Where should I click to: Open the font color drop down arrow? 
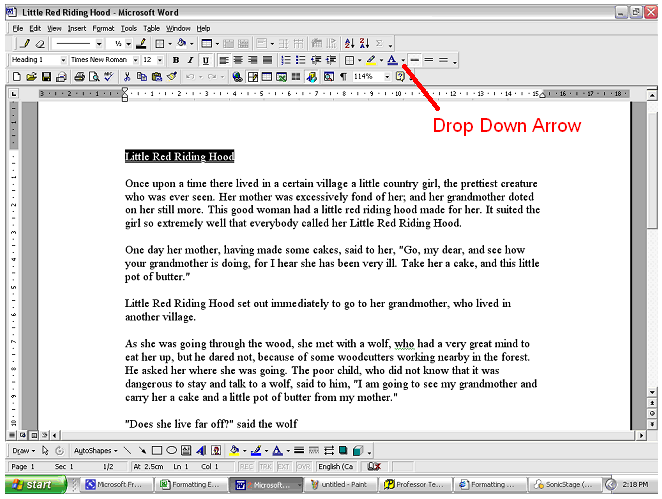pyautogui.click(x=403, y=61)
